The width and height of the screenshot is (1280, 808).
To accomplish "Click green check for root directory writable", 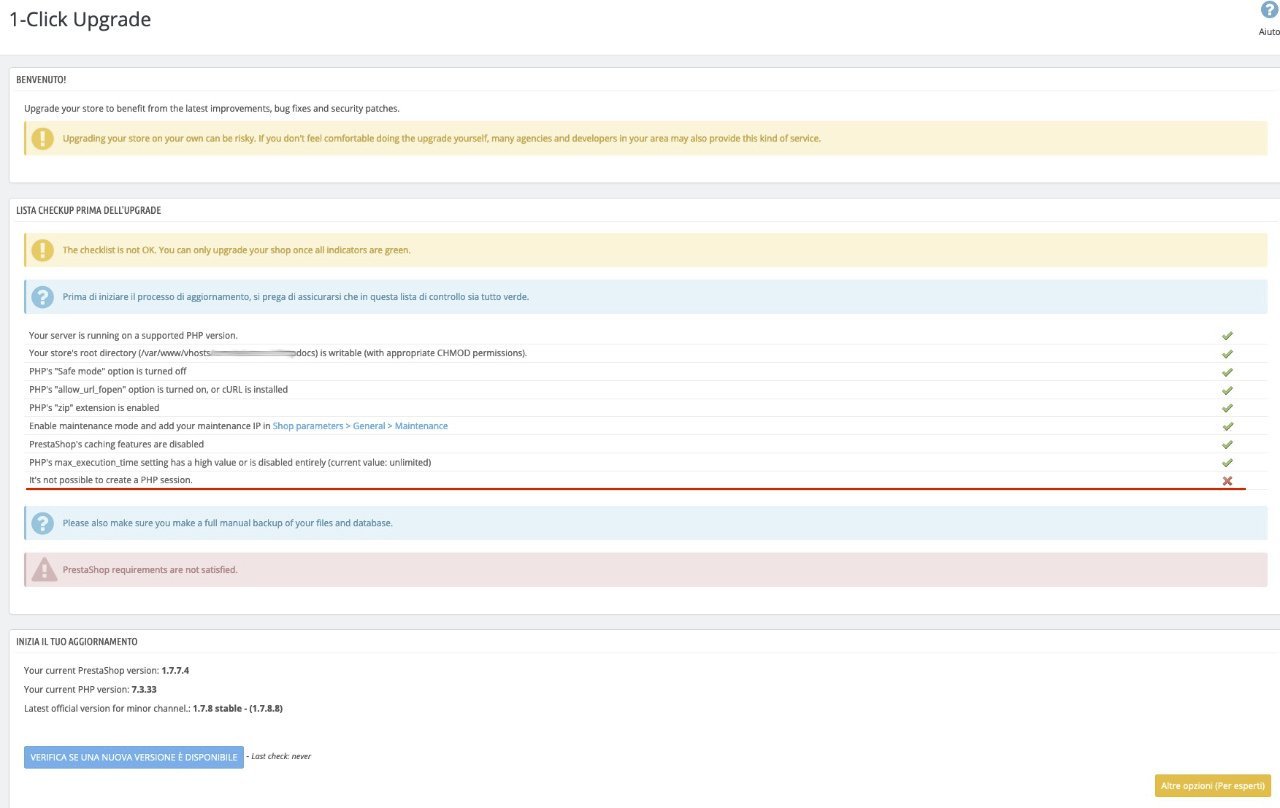I will (x=1227, y=354).
